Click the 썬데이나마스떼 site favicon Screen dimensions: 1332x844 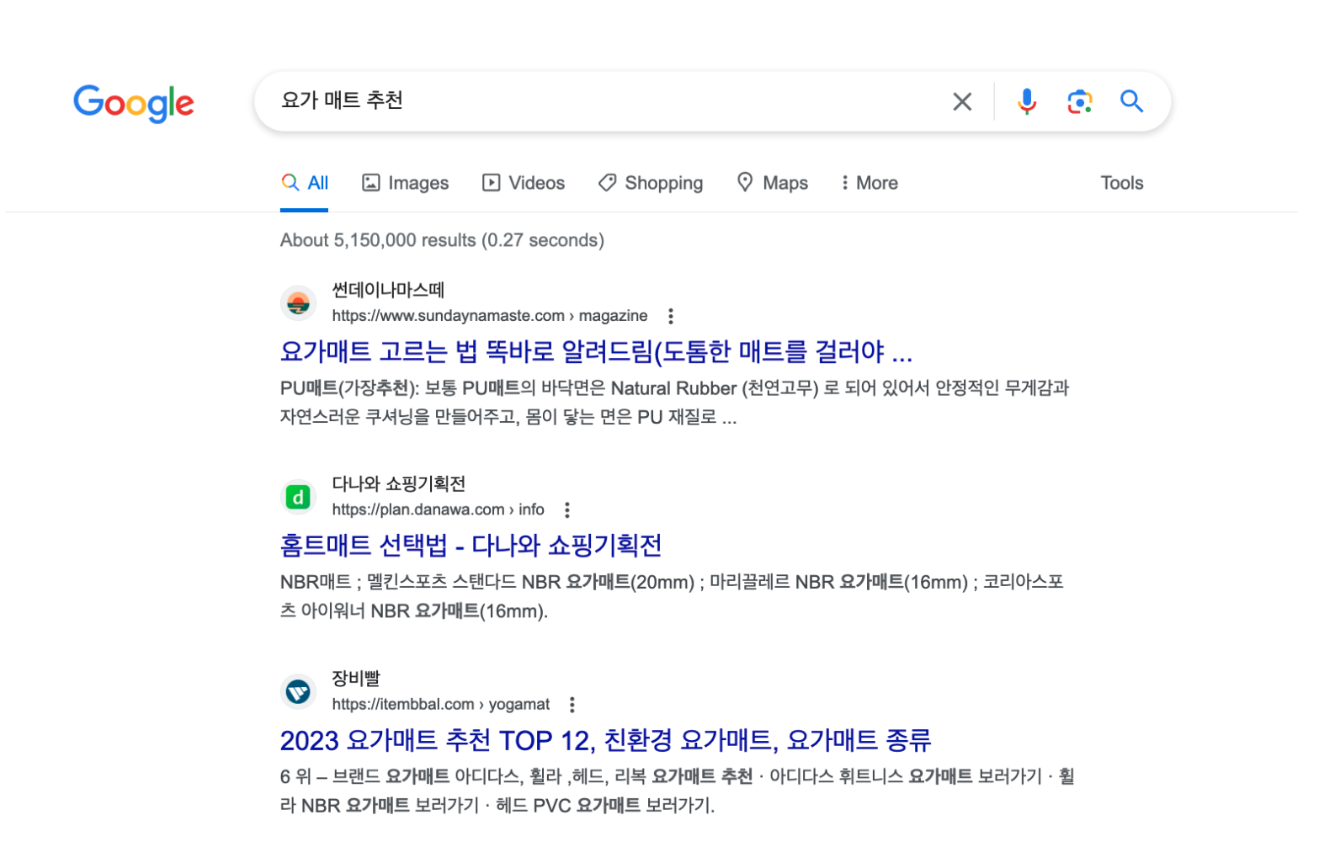298,302
